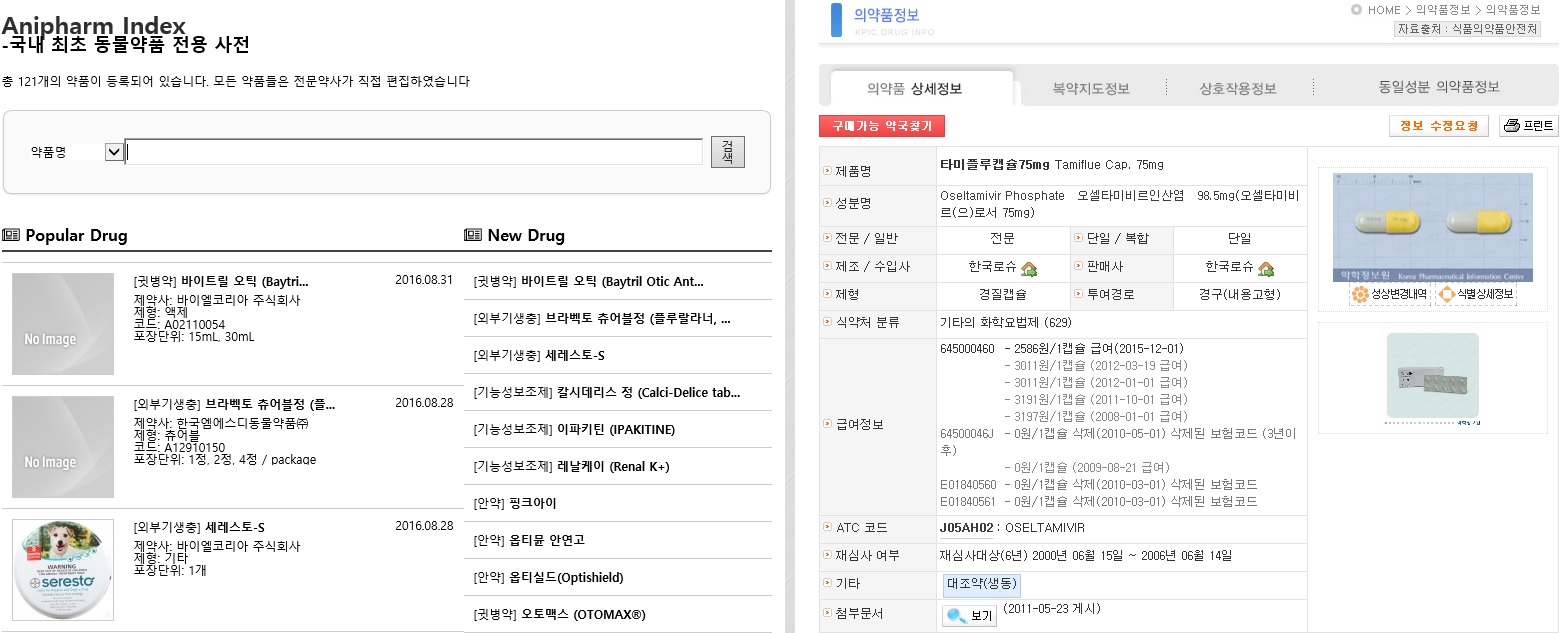Click the Seresto product thumbnail image

click(62, 570)
